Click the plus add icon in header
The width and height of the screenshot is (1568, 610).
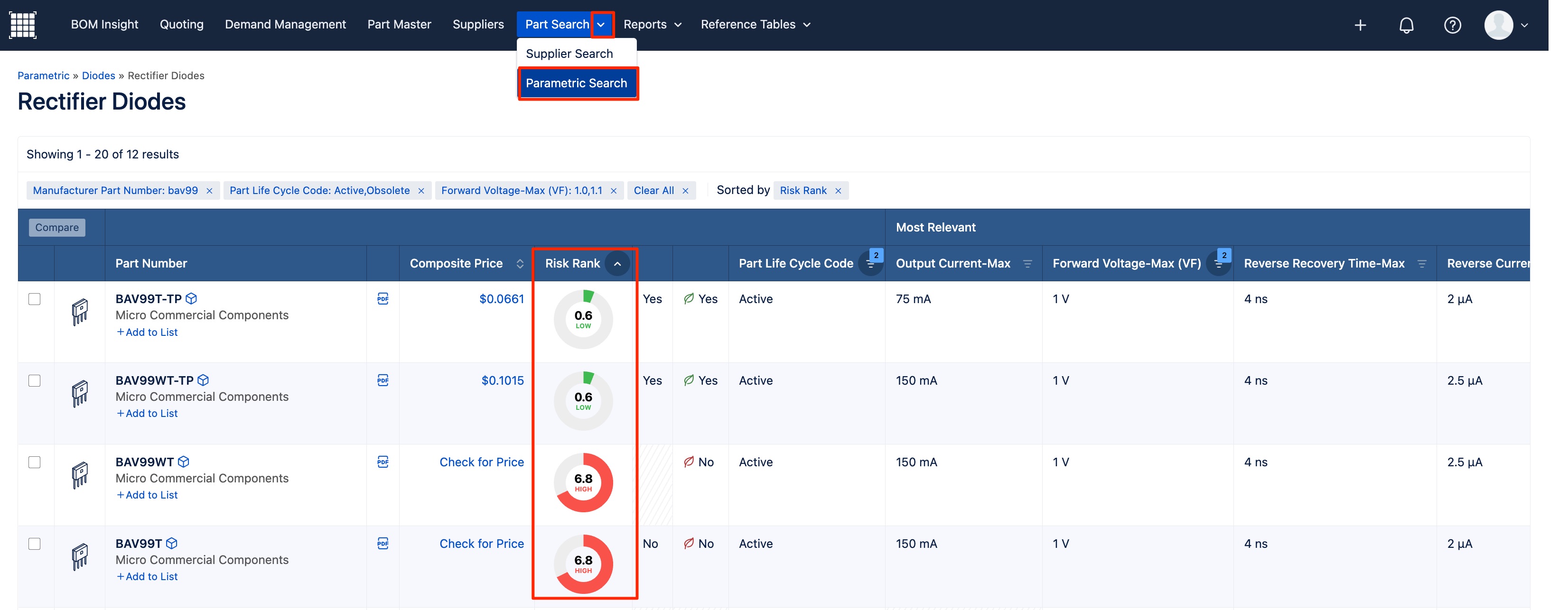coord(1360,25)
